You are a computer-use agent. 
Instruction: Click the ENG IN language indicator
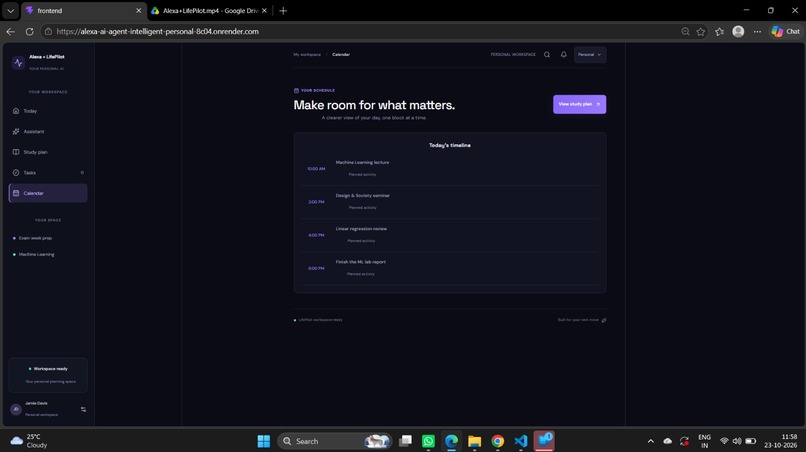tap(705, 441)
